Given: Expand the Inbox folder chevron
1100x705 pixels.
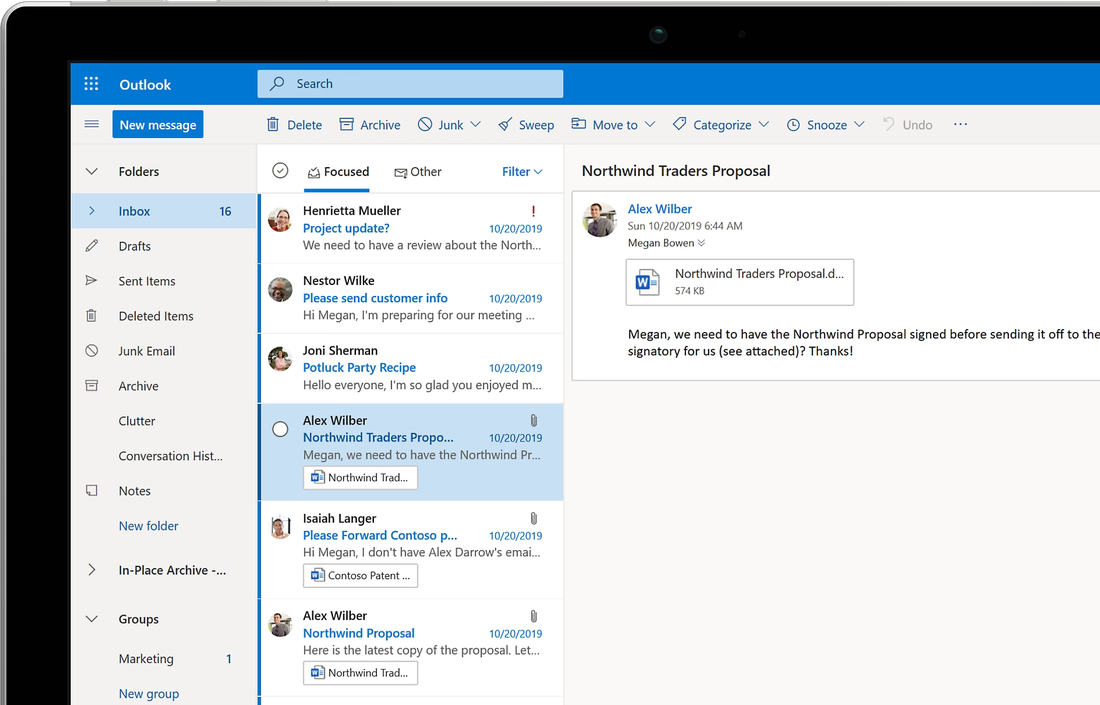Looking at the screenshot, I should tap(91, 211).
